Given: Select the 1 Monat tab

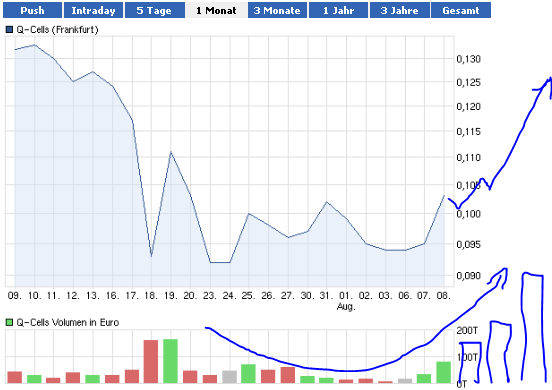Looking at the screenshot, I should pyautogui.click(x=216, y=10).
